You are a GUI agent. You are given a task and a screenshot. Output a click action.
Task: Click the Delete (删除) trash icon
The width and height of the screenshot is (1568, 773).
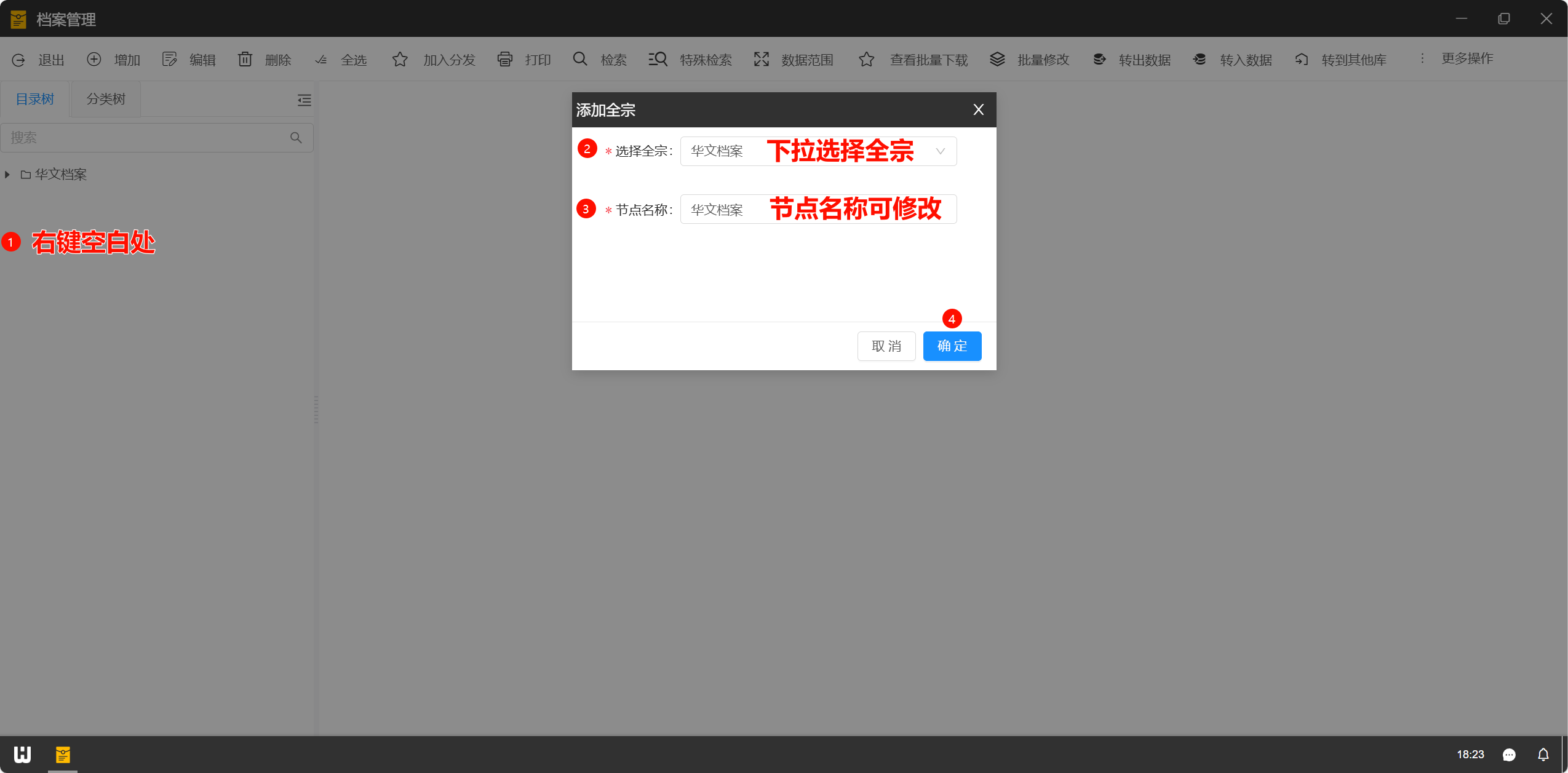245,59
